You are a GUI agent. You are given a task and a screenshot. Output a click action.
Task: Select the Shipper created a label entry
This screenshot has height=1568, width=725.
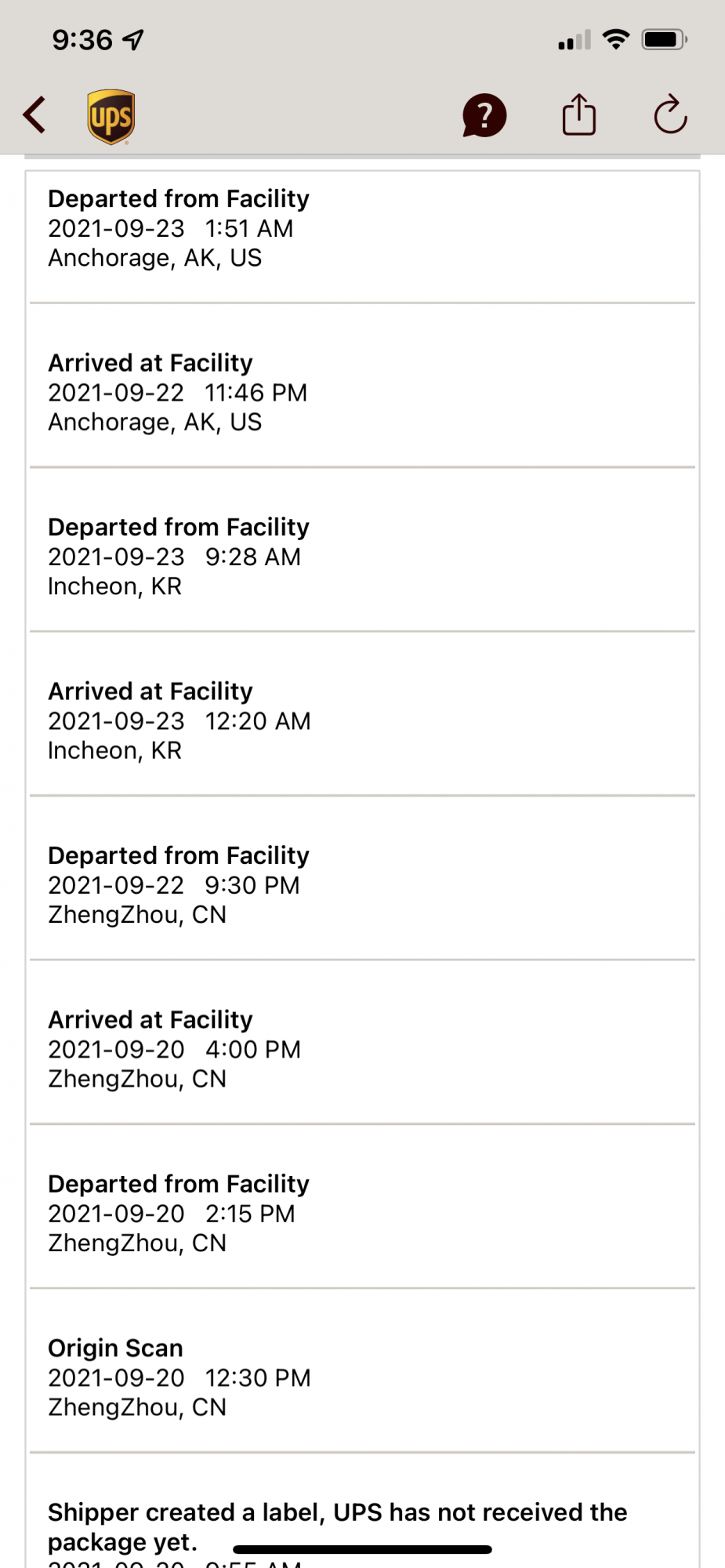[362, 1512]
